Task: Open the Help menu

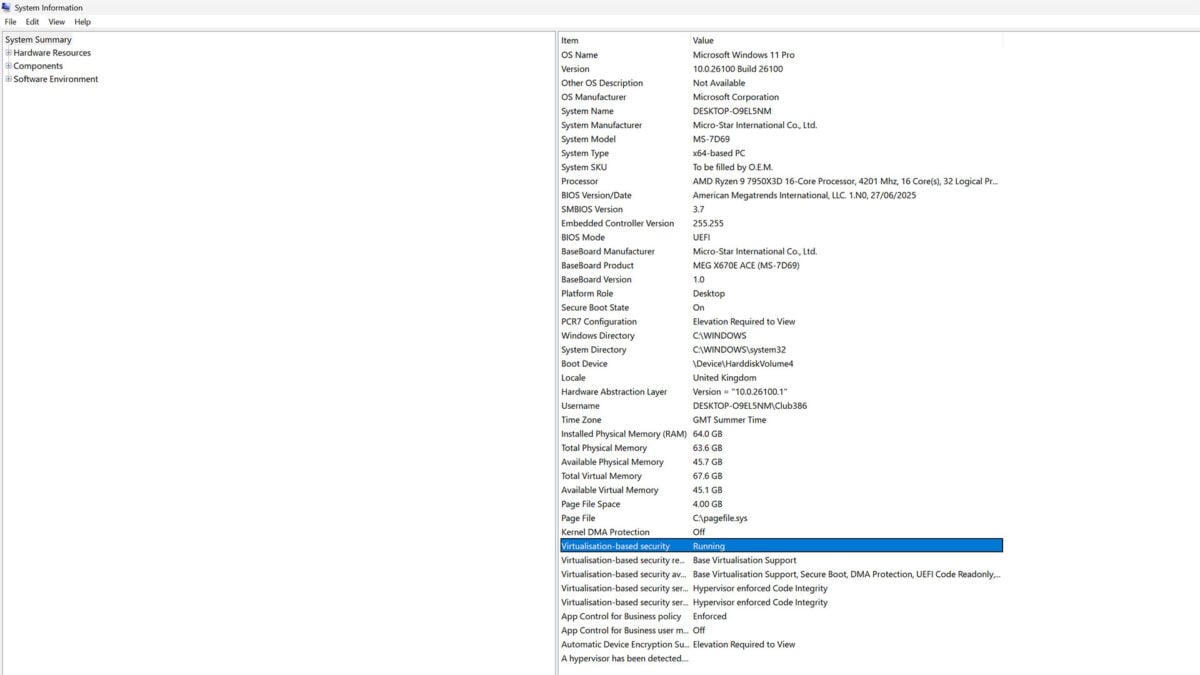Action: [82, 22]
